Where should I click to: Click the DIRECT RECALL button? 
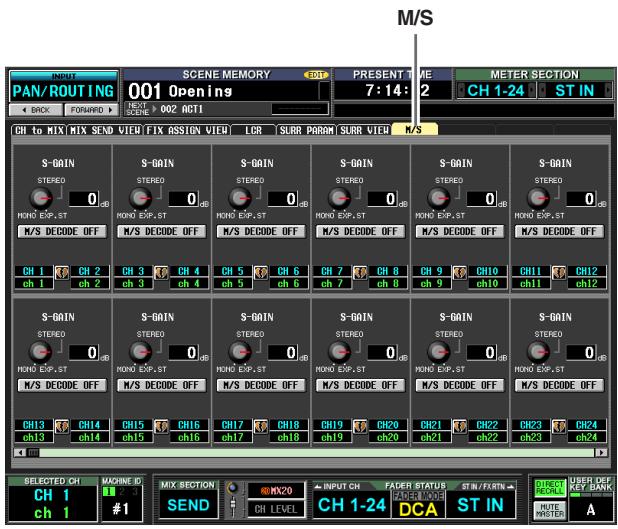[x=550, y=488]
